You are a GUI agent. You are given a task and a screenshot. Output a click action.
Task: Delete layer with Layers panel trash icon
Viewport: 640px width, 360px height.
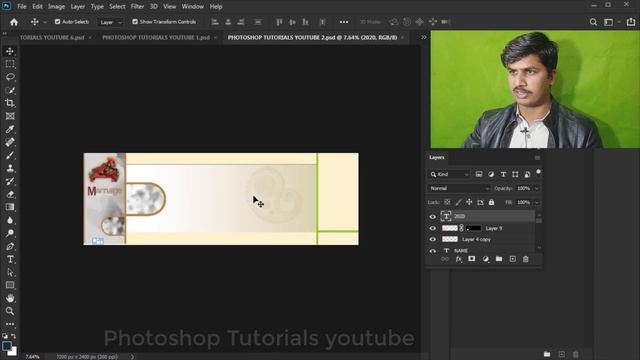pyautogui.click(x=526, y=259)
